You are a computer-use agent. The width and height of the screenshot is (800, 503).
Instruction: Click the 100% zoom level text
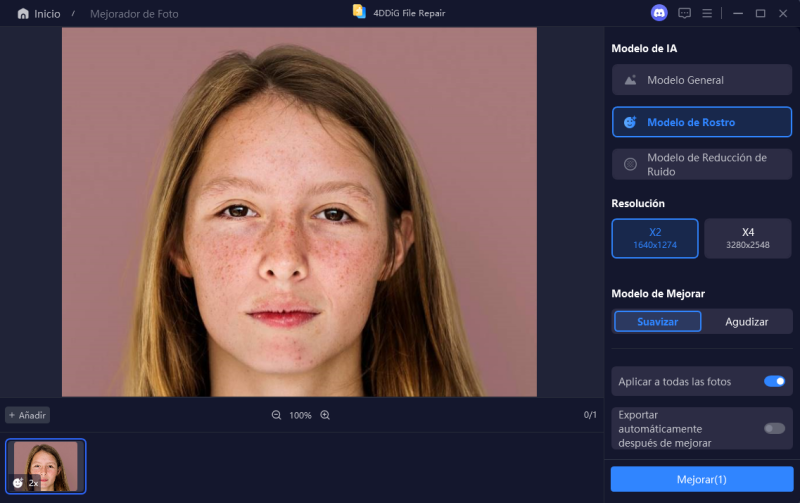300,415
